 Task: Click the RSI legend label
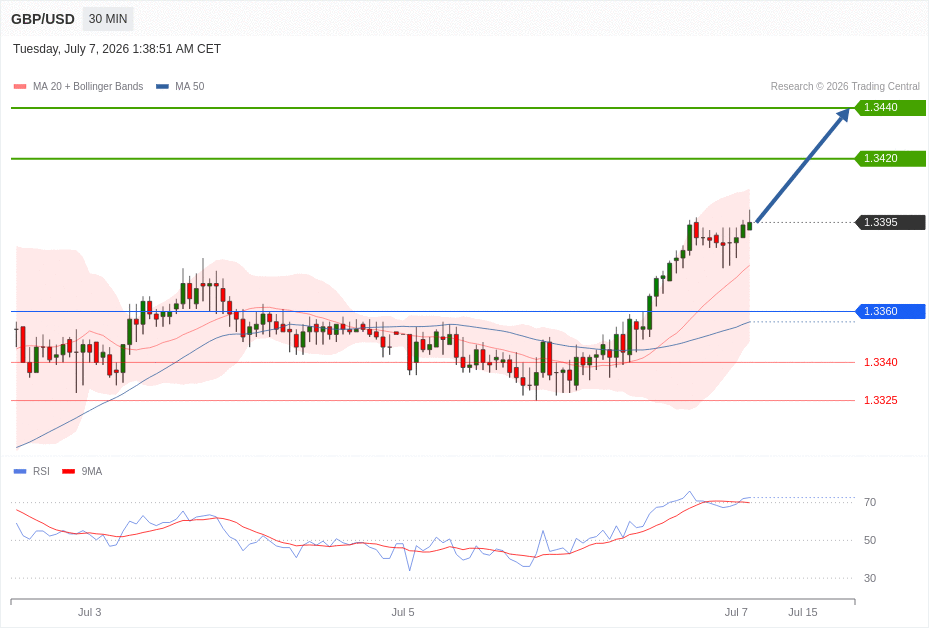pyautogui.click(x=41, y=471)
